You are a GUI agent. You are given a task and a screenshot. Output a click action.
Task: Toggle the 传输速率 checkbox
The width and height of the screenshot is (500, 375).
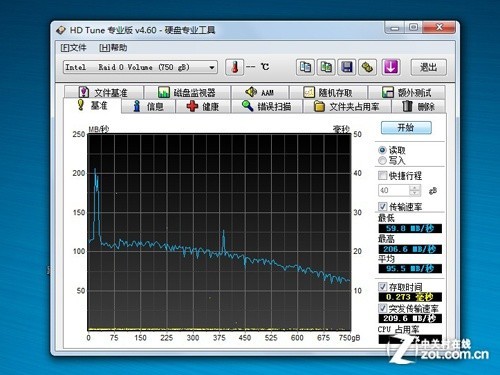point(382,207)
